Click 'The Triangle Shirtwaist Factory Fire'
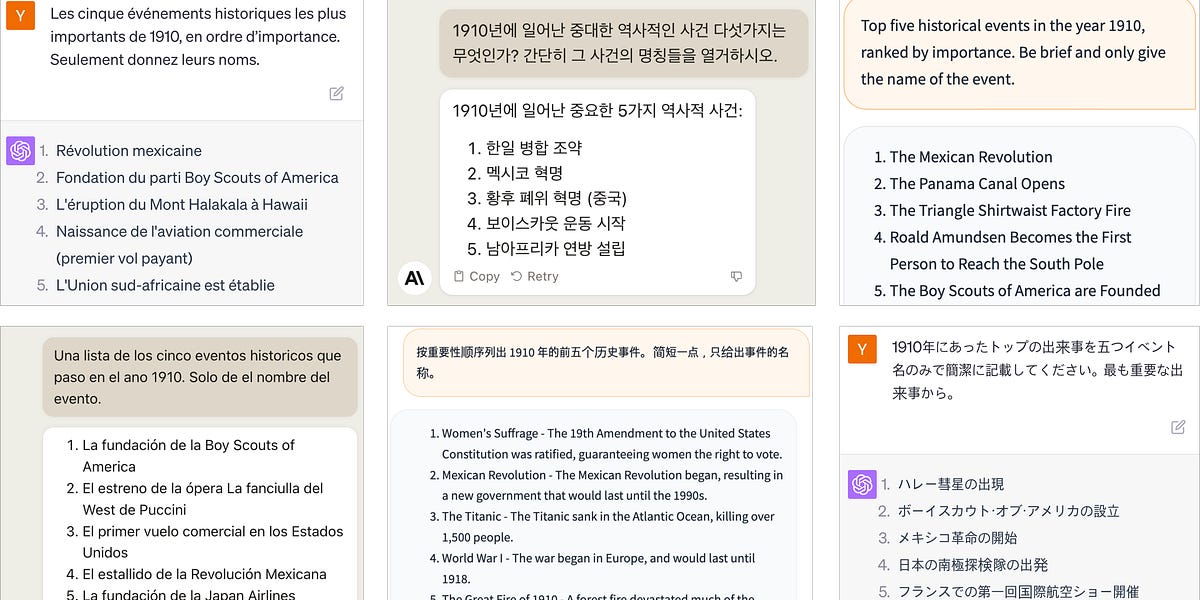Screen dimensions: 1200x600 [1010, 211]
